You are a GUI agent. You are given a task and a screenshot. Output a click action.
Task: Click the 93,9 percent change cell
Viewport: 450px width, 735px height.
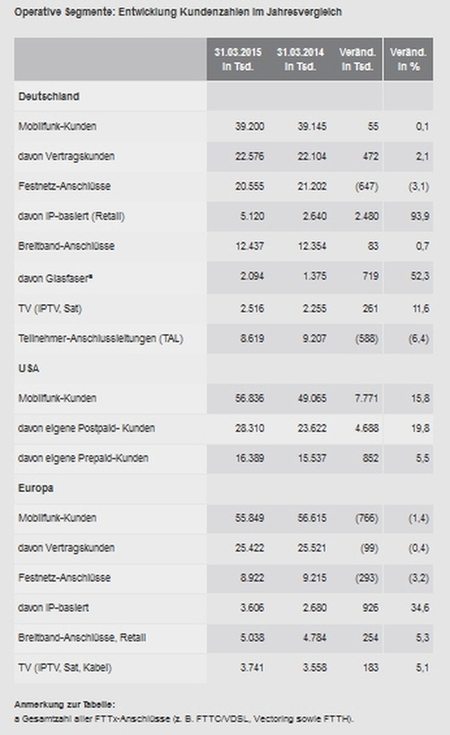point(420,216)
